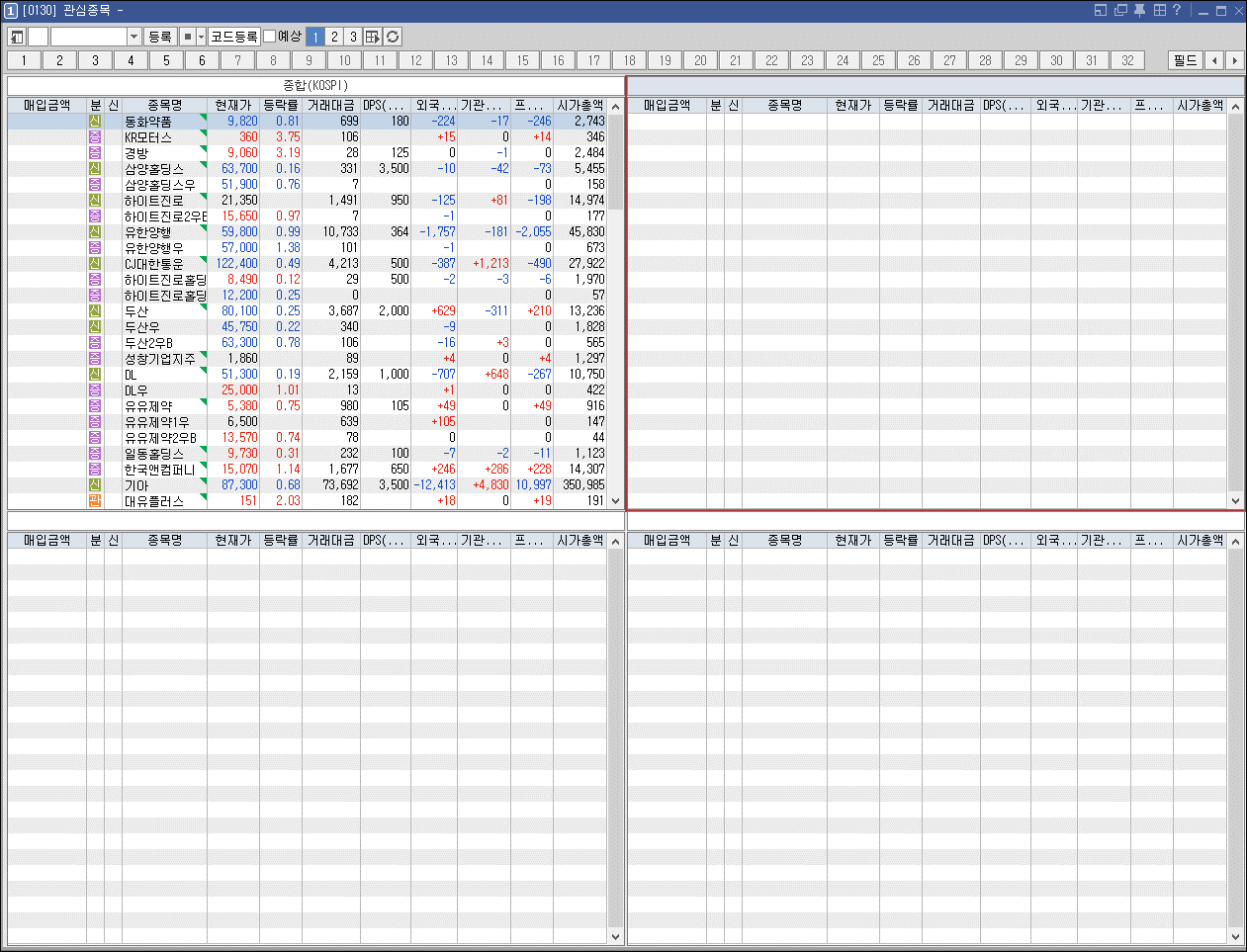Screen dimensions: 1247x952
Task: Click the 필드 right arrow button
Action: (1234, 60)
